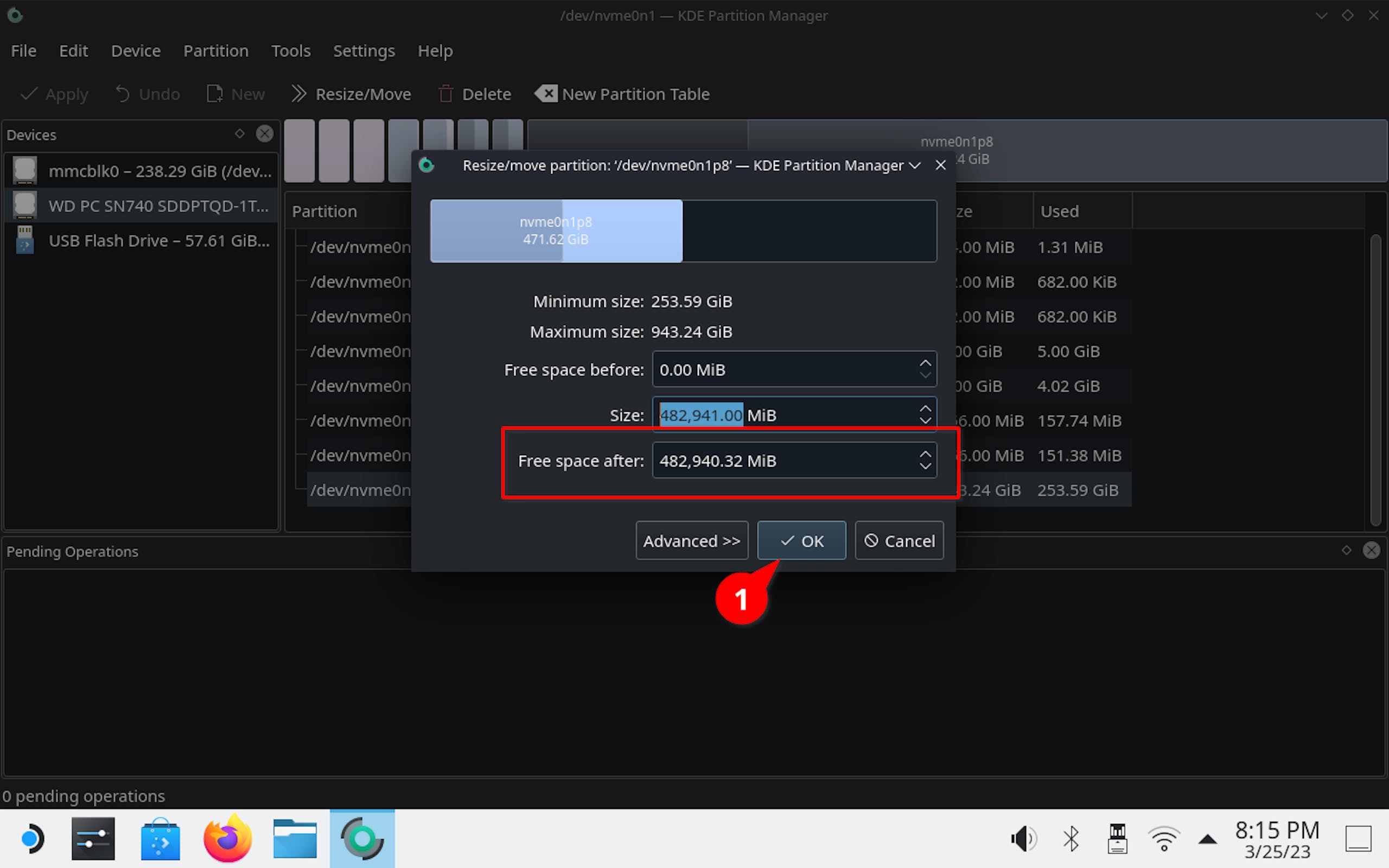Close the Pending Operations panel

tap(1371, 550)
